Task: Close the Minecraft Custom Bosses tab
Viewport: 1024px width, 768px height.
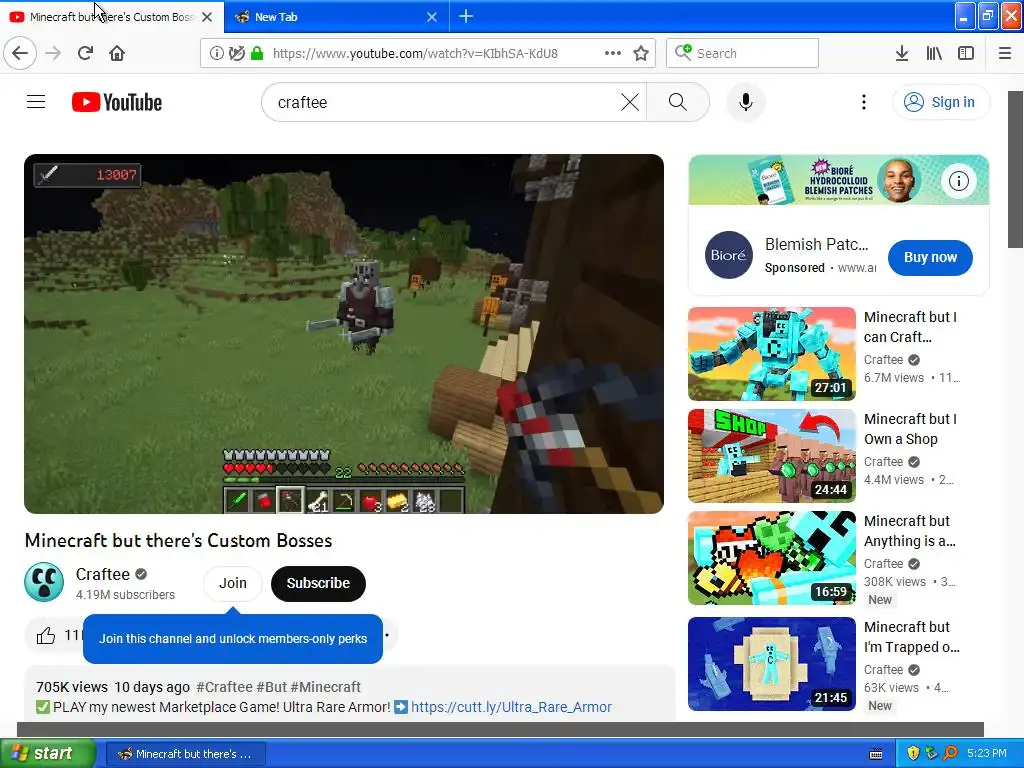Action: point(207,17)
